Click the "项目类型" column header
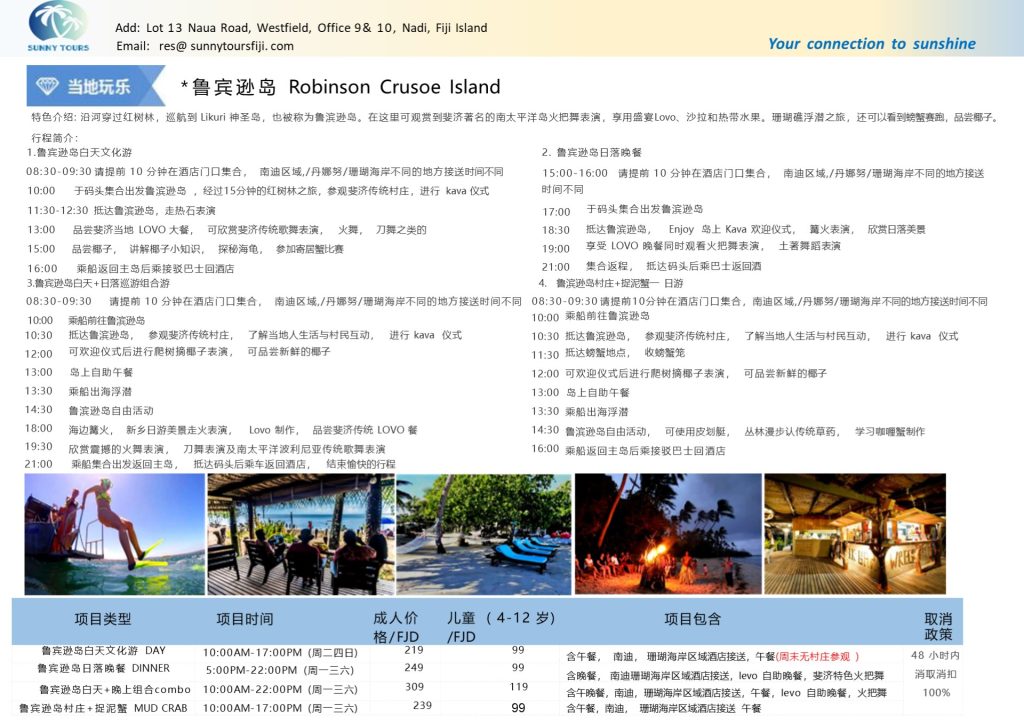The image size is (1024, 724). click(x=103, y=619)
